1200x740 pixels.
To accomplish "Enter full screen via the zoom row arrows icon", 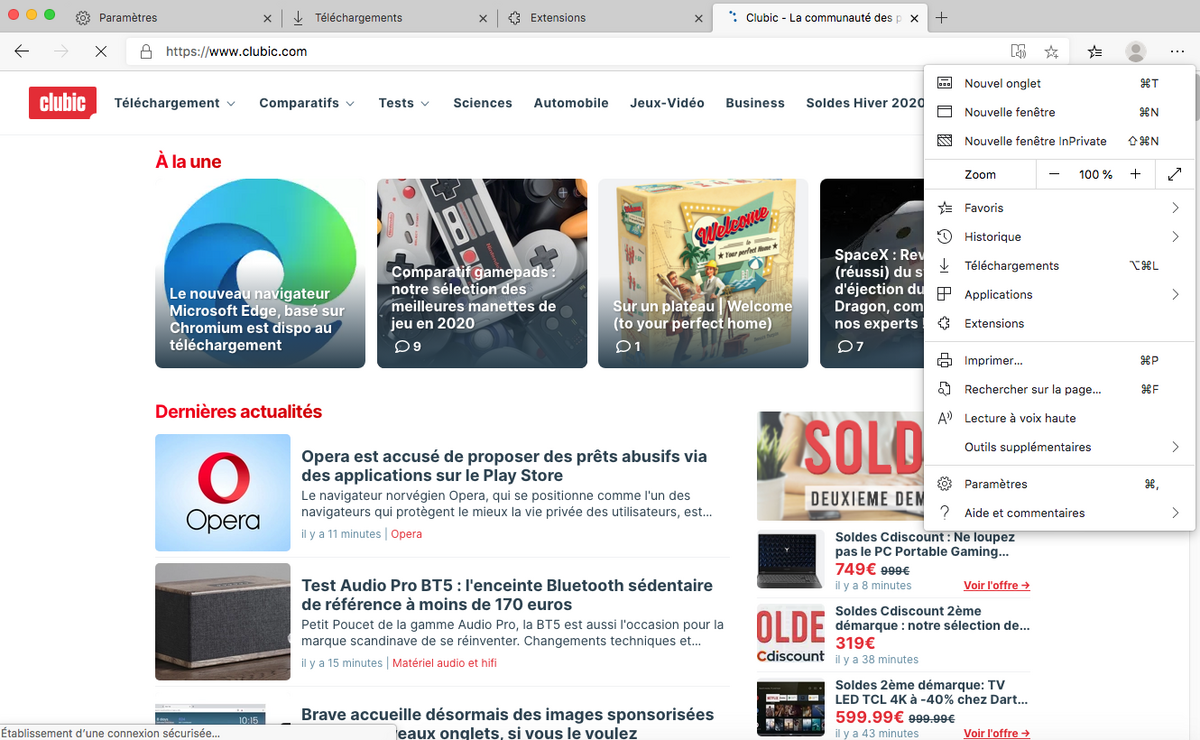I will pyautogui.click(x=1175, y=174).
